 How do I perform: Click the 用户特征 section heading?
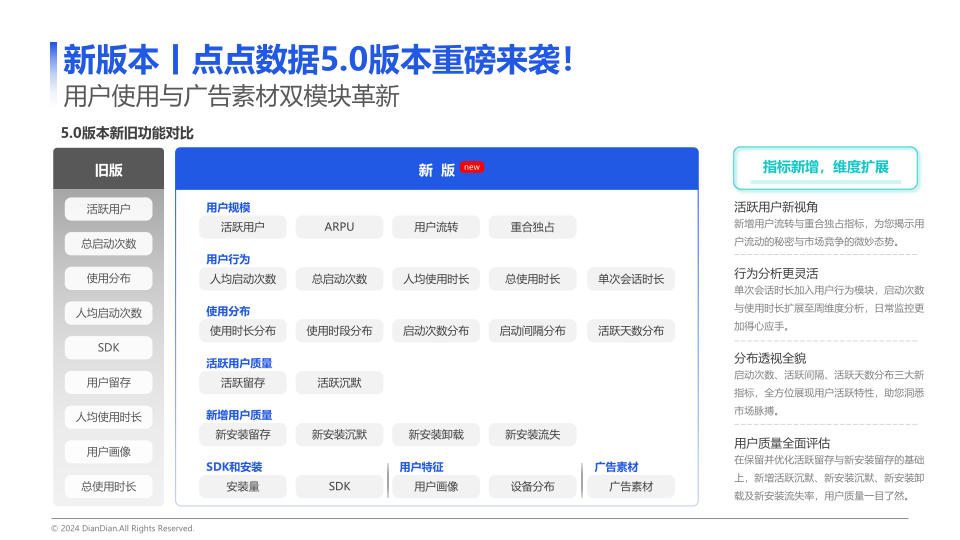point(421,467)
